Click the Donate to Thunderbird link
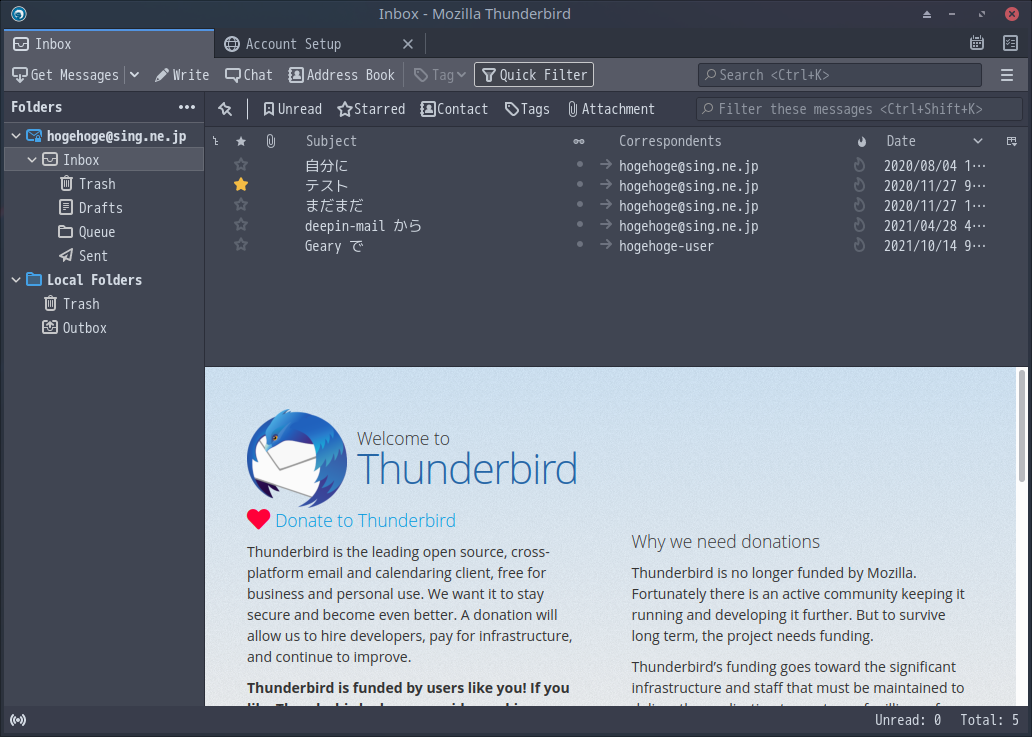This screenshot has height=737, width=1032. tap(364, 520)
